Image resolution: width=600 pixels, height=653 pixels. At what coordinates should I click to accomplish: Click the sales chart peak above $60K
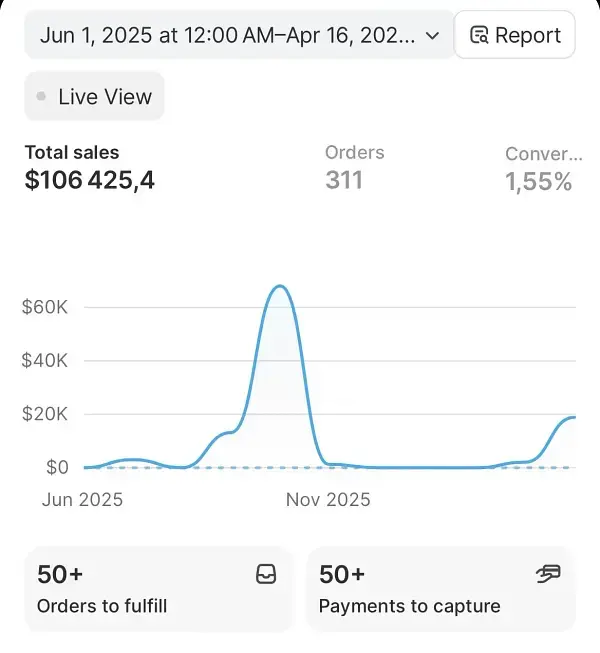281,287
